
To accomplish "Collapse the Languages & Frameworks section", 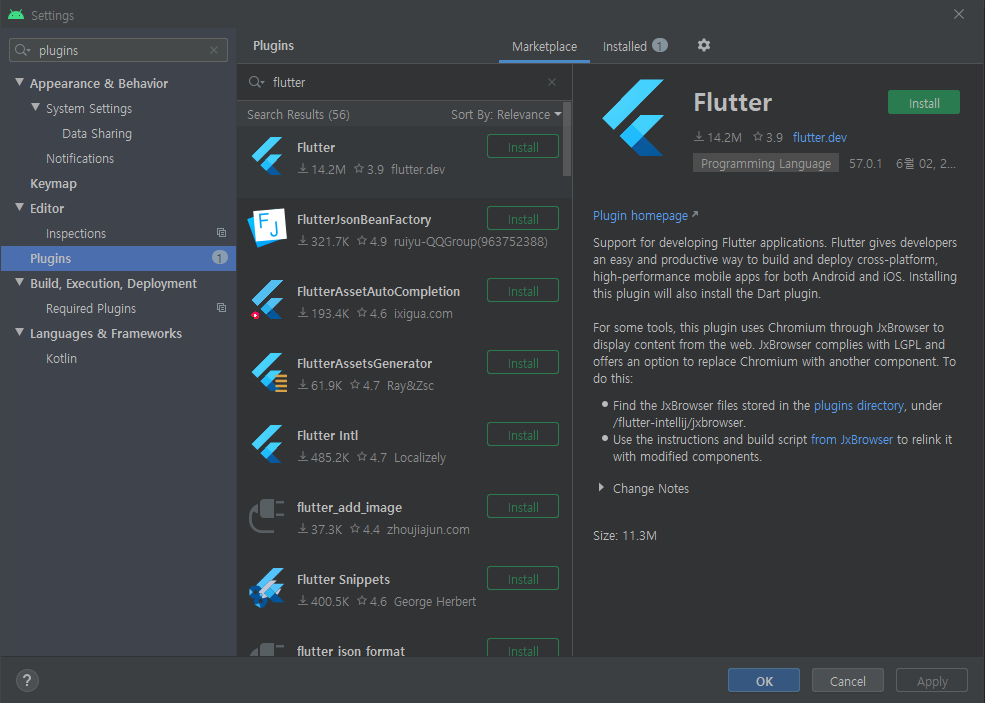I will [x=19, y=332].
